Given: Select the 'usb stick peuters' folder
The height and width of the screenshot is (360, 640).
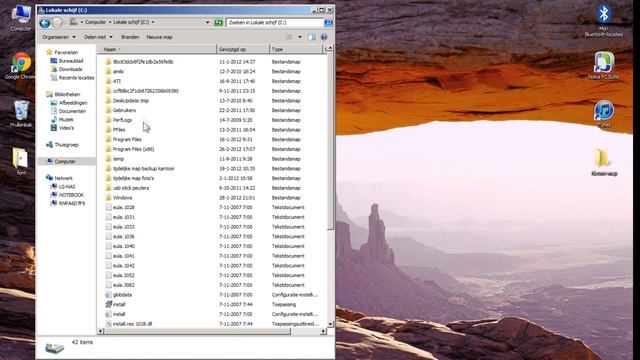Looking at the screenshot, I should click(131, 188).
